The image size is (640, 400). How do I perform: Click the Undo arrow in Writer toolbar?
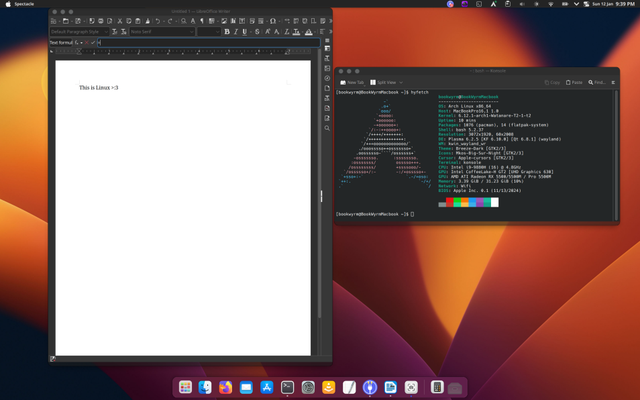pos(157,21)
